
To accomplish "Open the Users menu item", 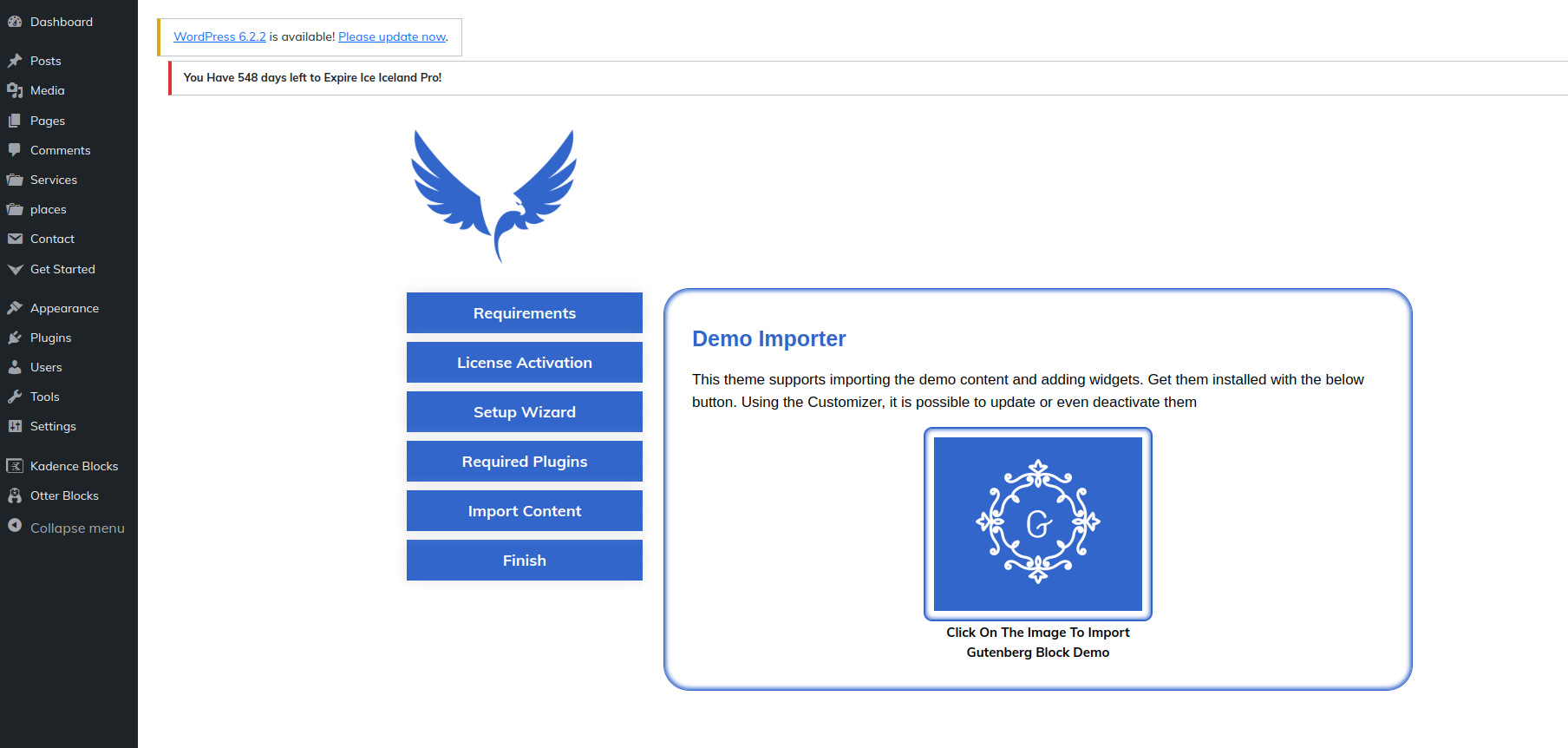I will pos(46,367).
